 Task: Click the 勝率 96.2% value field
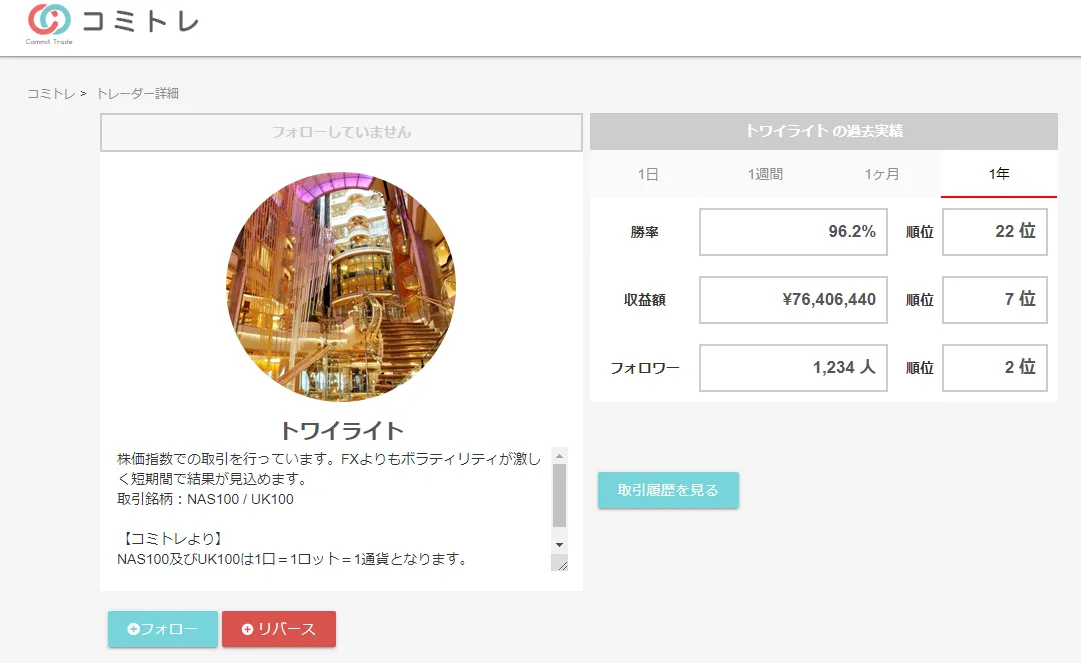793,232
